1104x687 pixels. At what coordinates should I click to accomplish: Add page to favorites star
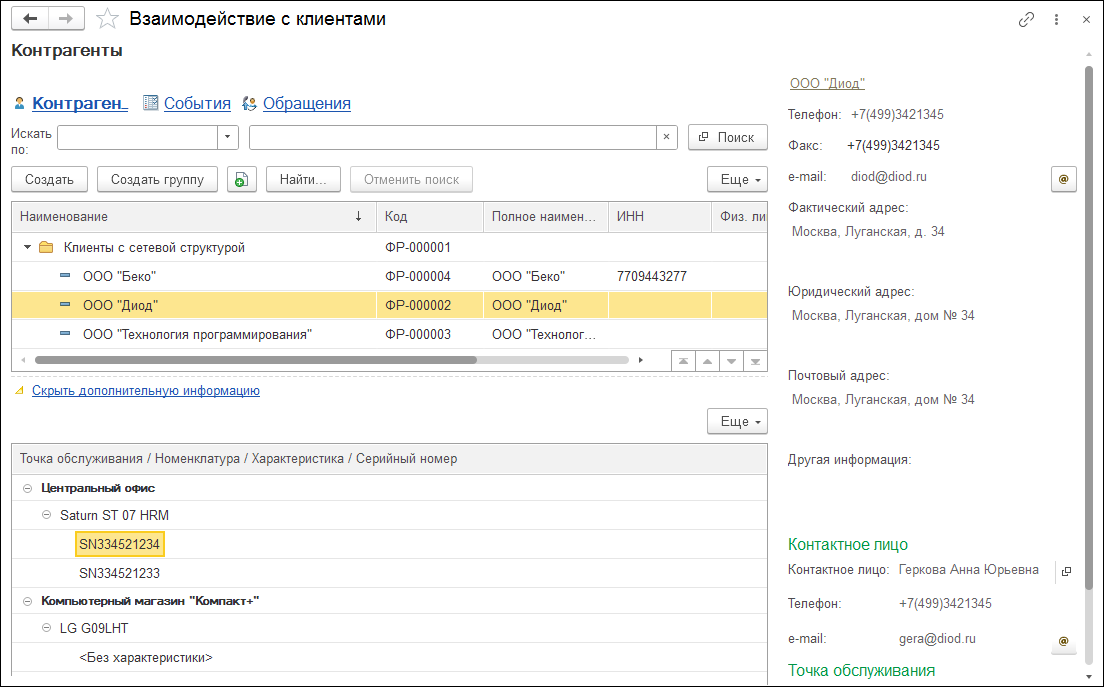pyautogui.click(x=107, y=19)
